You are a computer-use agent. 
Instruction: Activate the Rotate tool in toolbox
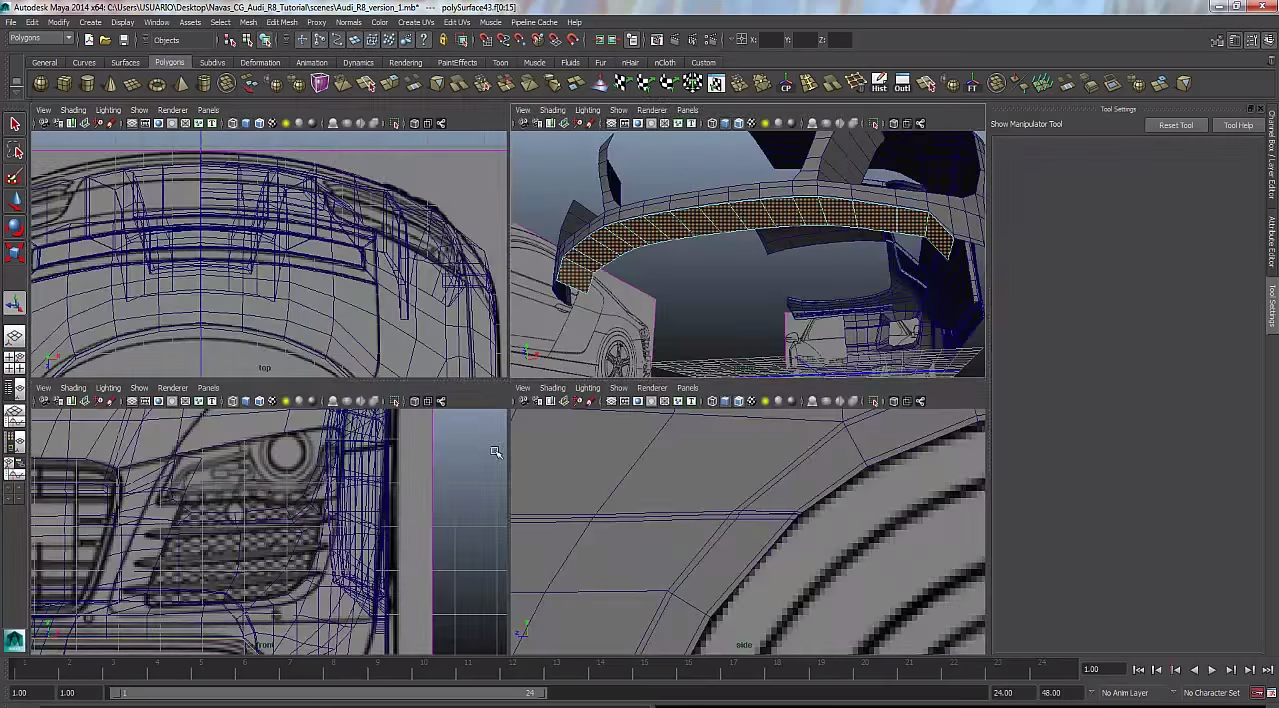coord(14,226)
